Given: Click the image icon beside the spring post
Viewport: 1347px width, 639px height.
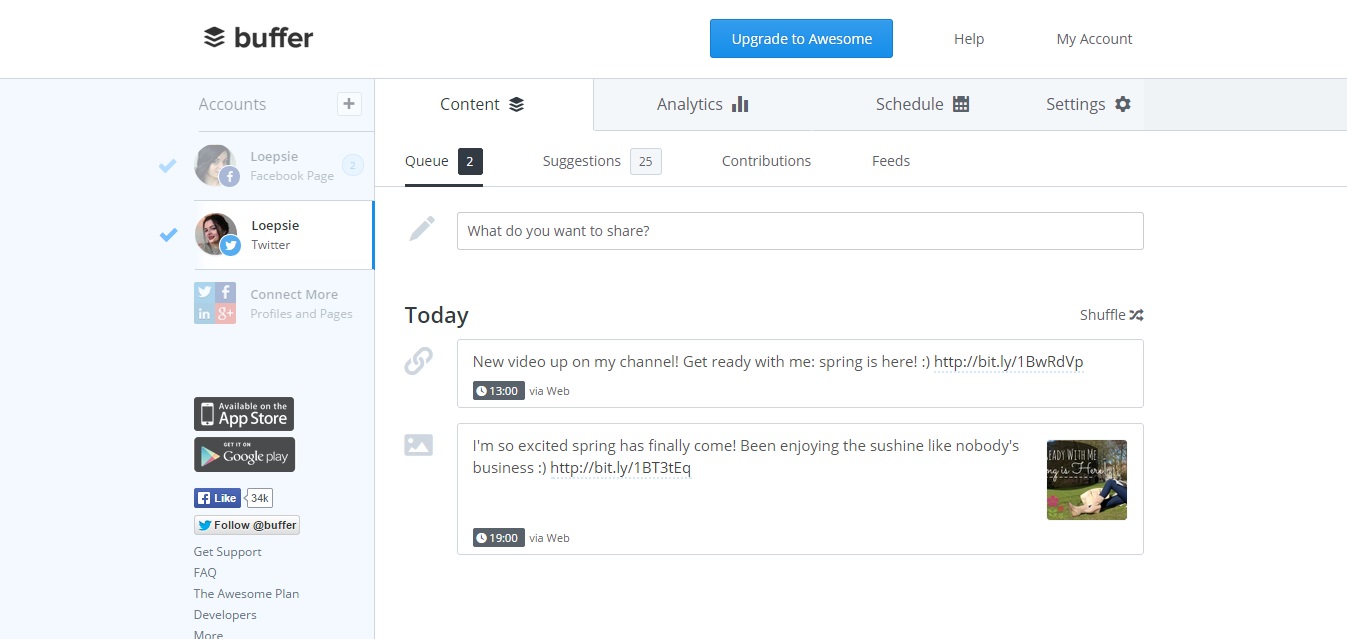Looking at the screenshot, I should tap(419, 445).
